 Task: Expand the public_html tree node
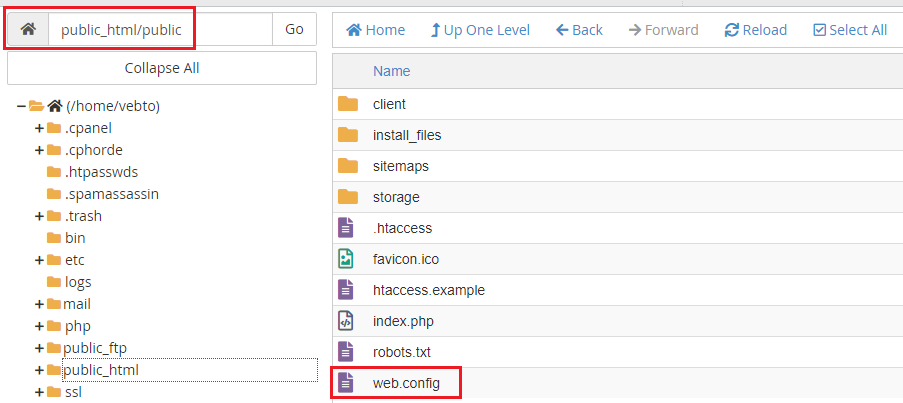[39, 370]
